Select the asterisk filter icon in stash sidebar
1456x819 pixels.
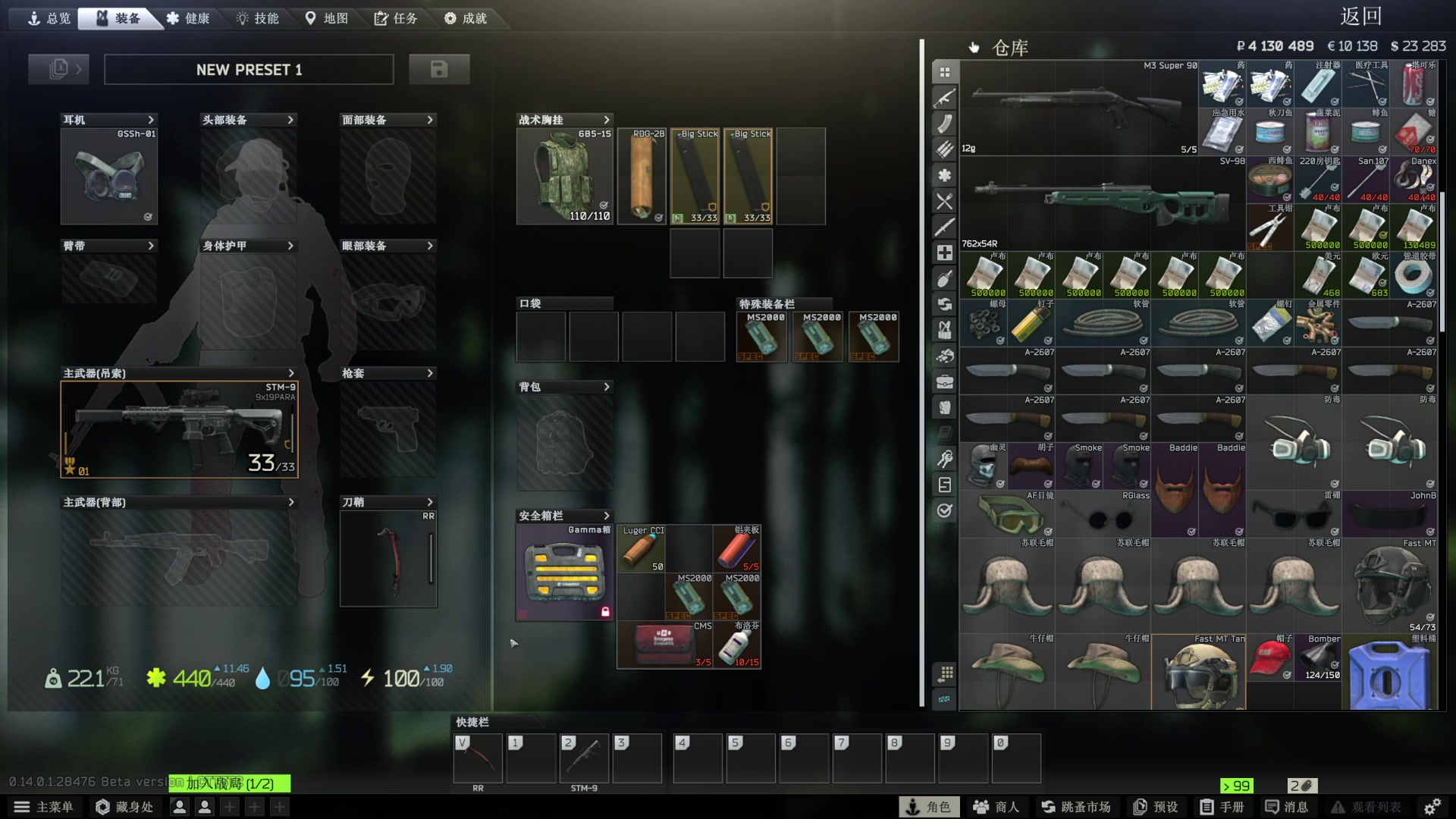click(945, 176)
